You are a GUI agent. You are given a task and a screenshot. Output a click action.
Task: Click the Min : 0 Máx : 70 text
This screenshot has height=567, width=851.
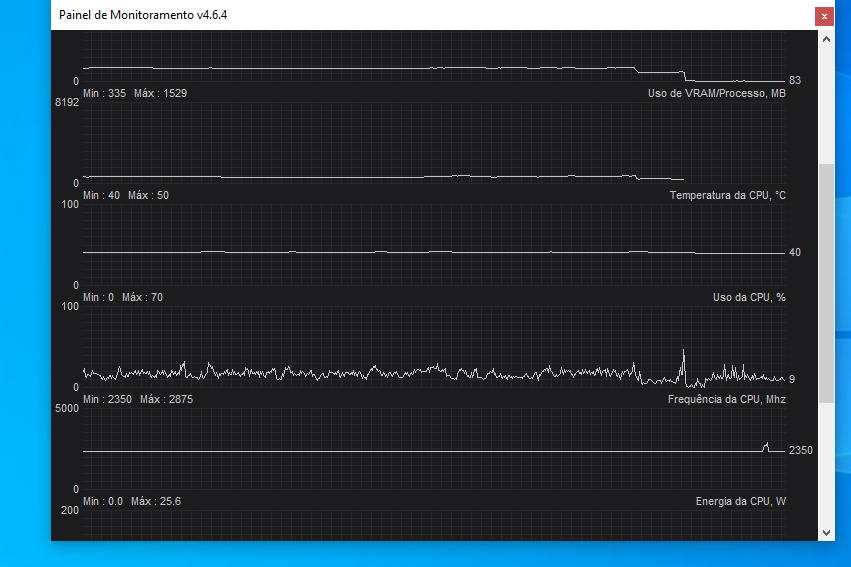click(123, 297)
